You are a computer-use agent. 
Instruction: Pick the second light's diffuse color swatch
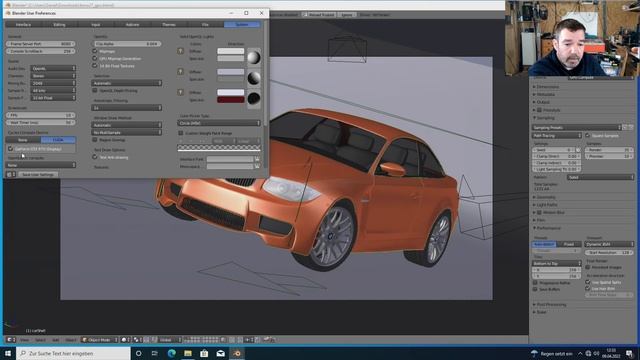(x=231, y=72)
